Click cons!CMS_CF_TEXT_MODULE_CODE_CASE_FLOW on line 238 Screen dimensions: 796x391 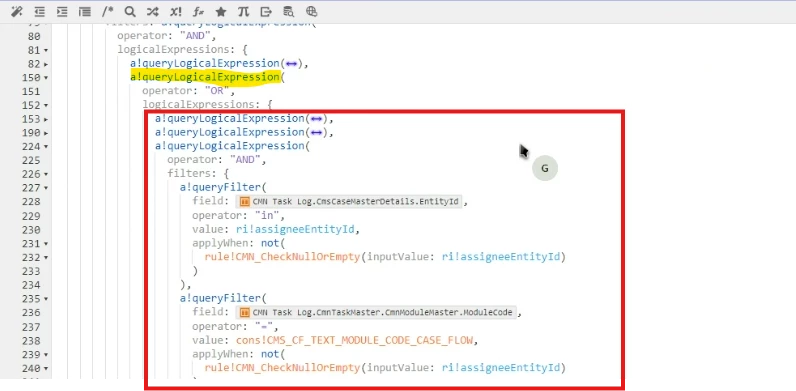[x=354, y=340]
